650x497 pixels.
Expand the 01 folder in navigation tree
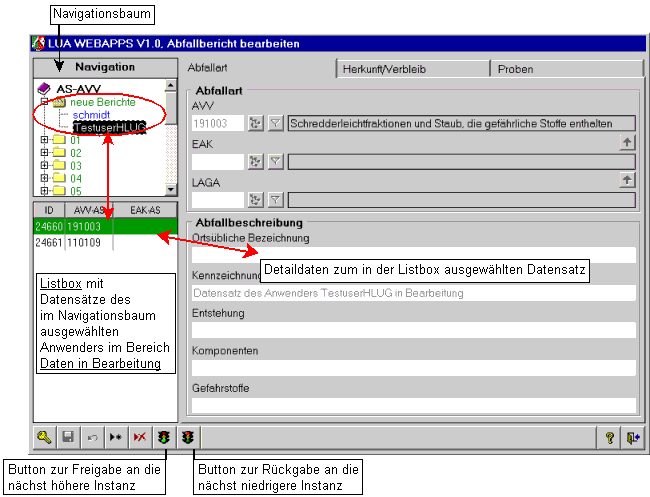coord(44,140)
